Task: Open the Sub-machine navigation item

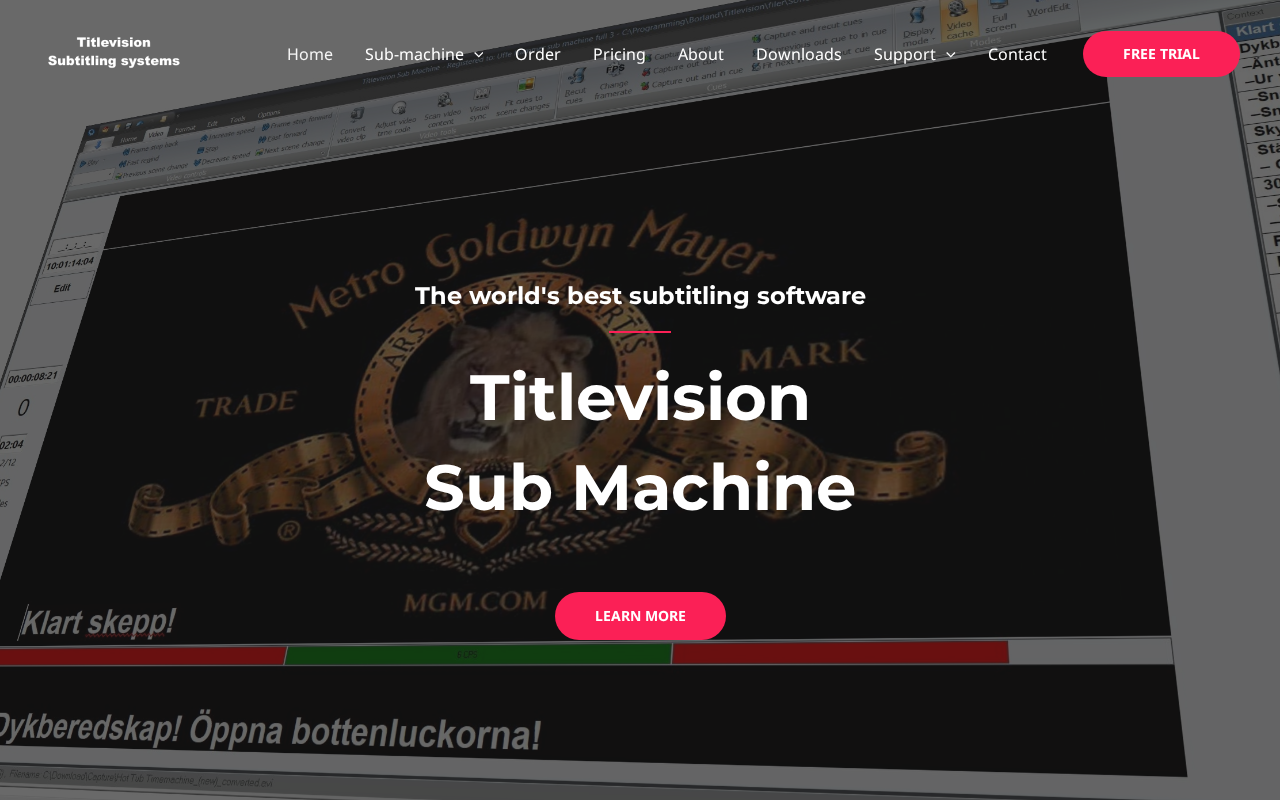Action: [x=414, y=54]
